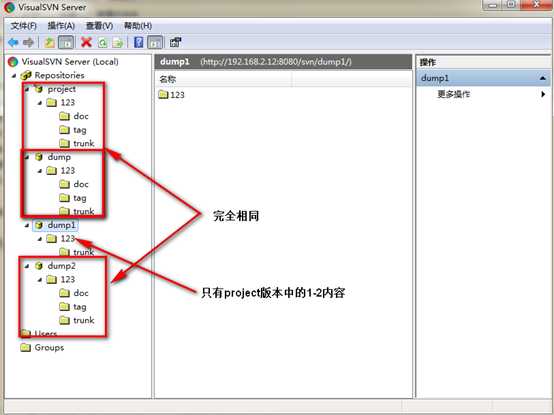Viewport: 554px width, 415px height.
Task: Click the Up one level folder icon
Action: coord(49,43)
